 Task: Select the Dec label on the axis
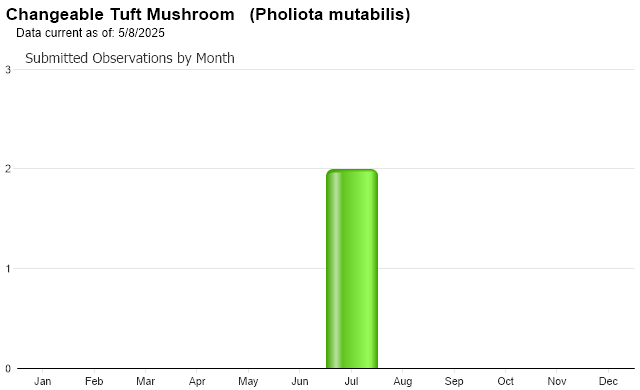click(x=608, y=381)
